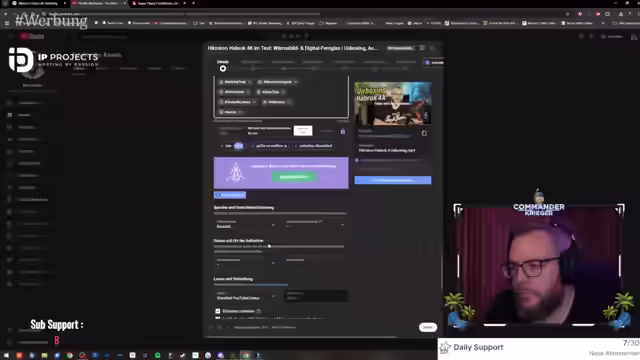Open the Chrome icon in the taskbar
640x360 pixels.
coord(70,356)
